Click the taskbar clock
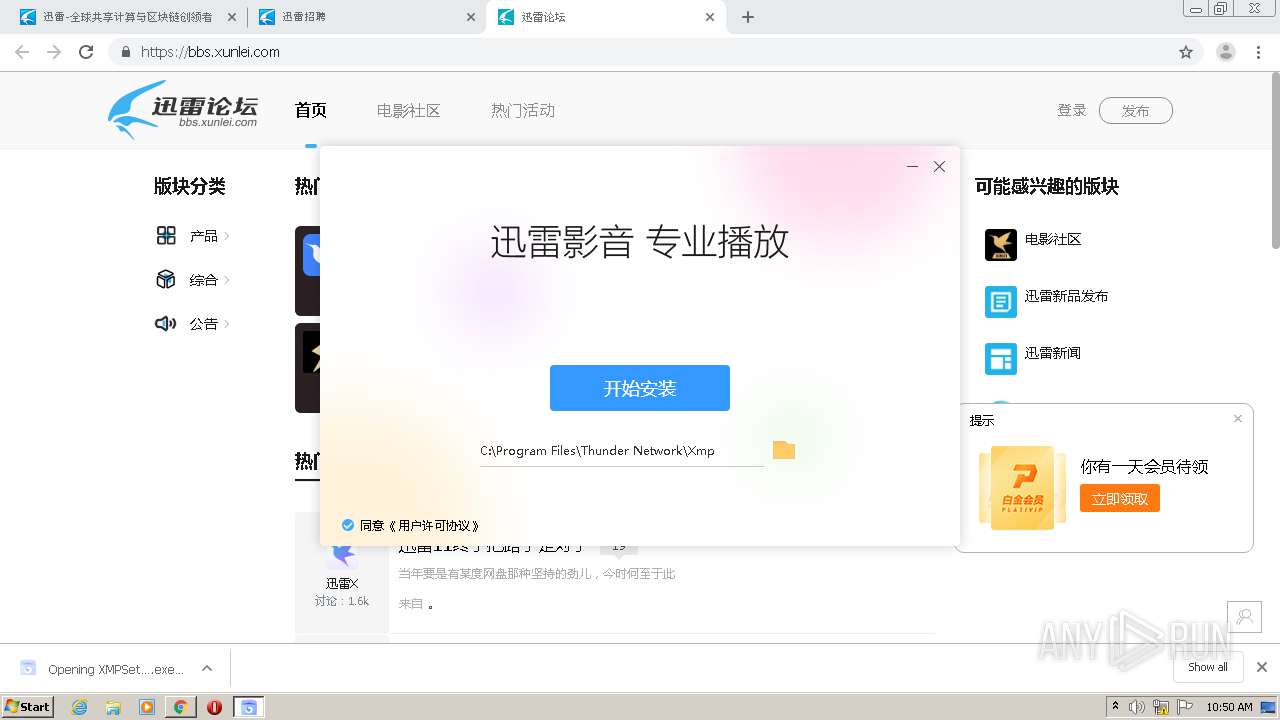The width and height of the screenshot is (1280, 720). click(1229, 707)
